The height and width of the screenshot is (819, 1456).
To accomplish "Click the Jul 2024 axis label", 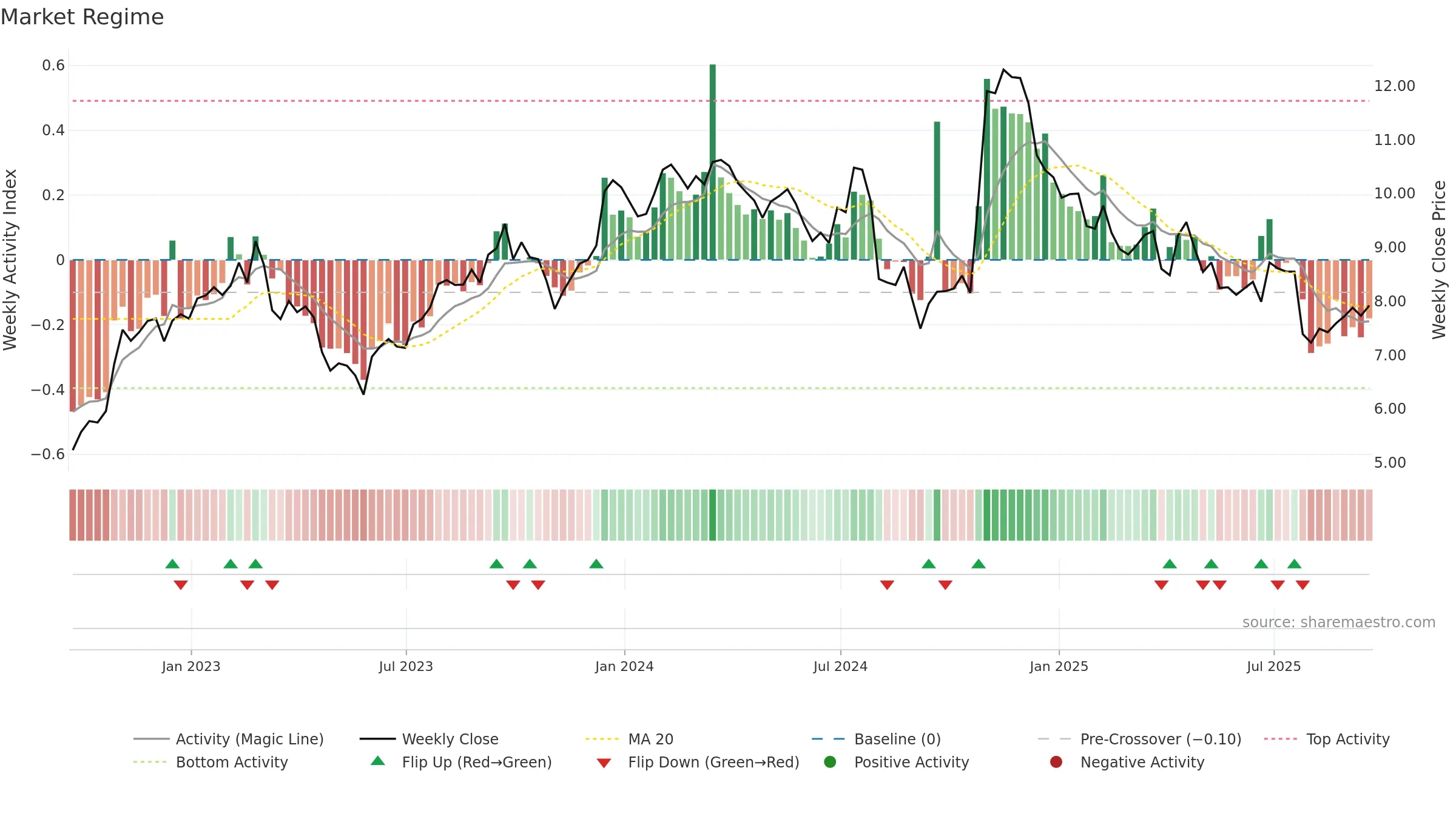I will coord(840,666).
